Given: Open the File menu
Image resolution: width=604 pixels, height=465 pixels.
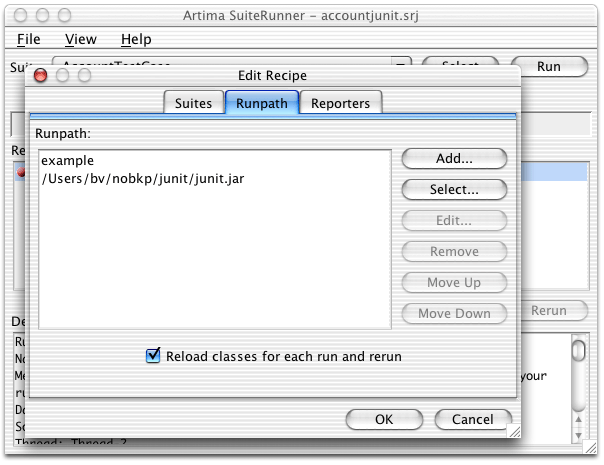Looking at the screenshot, I should (x=29, y=39).
